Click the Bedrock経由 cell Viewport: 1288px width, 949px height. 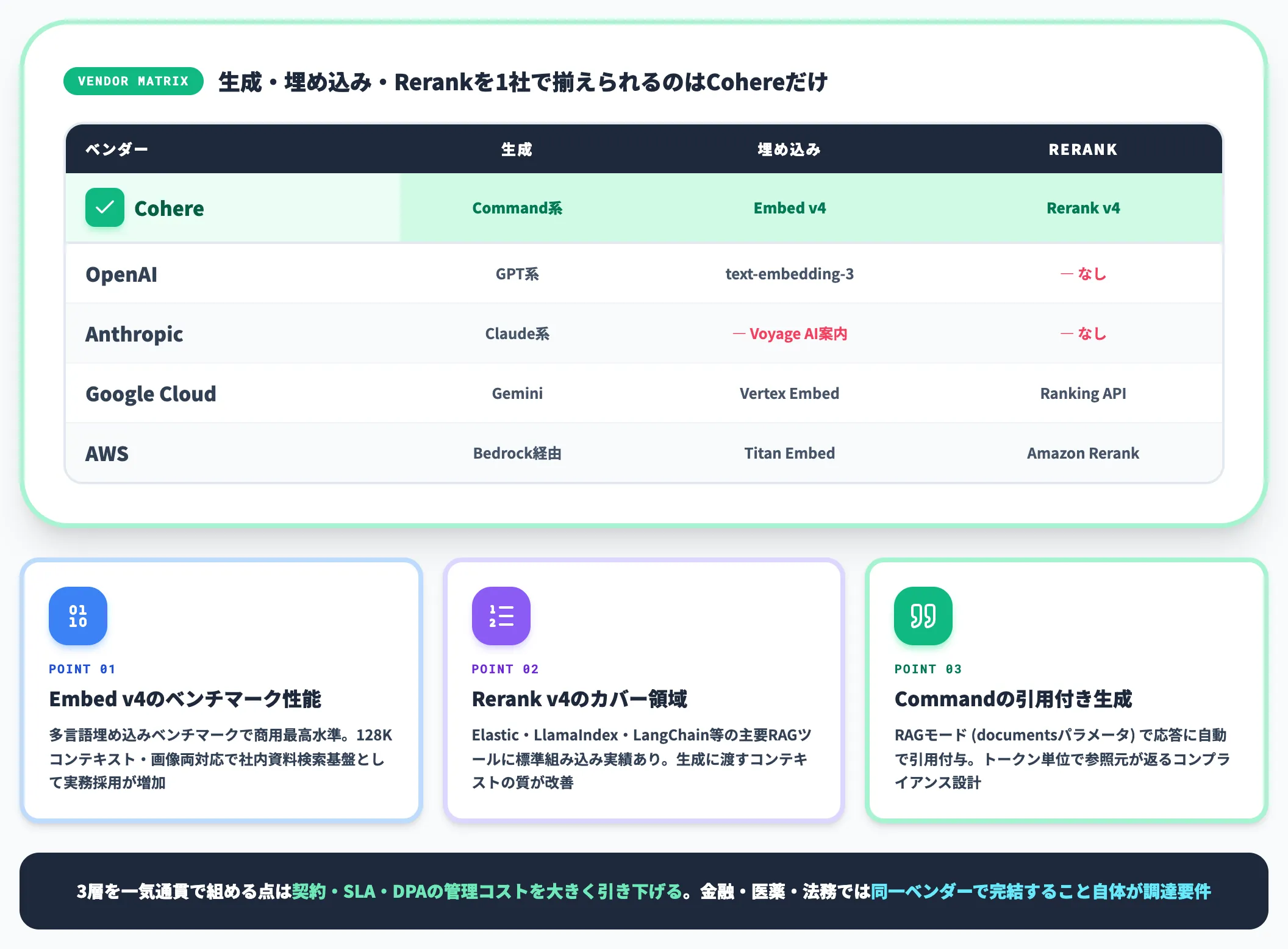pos(517,453)
